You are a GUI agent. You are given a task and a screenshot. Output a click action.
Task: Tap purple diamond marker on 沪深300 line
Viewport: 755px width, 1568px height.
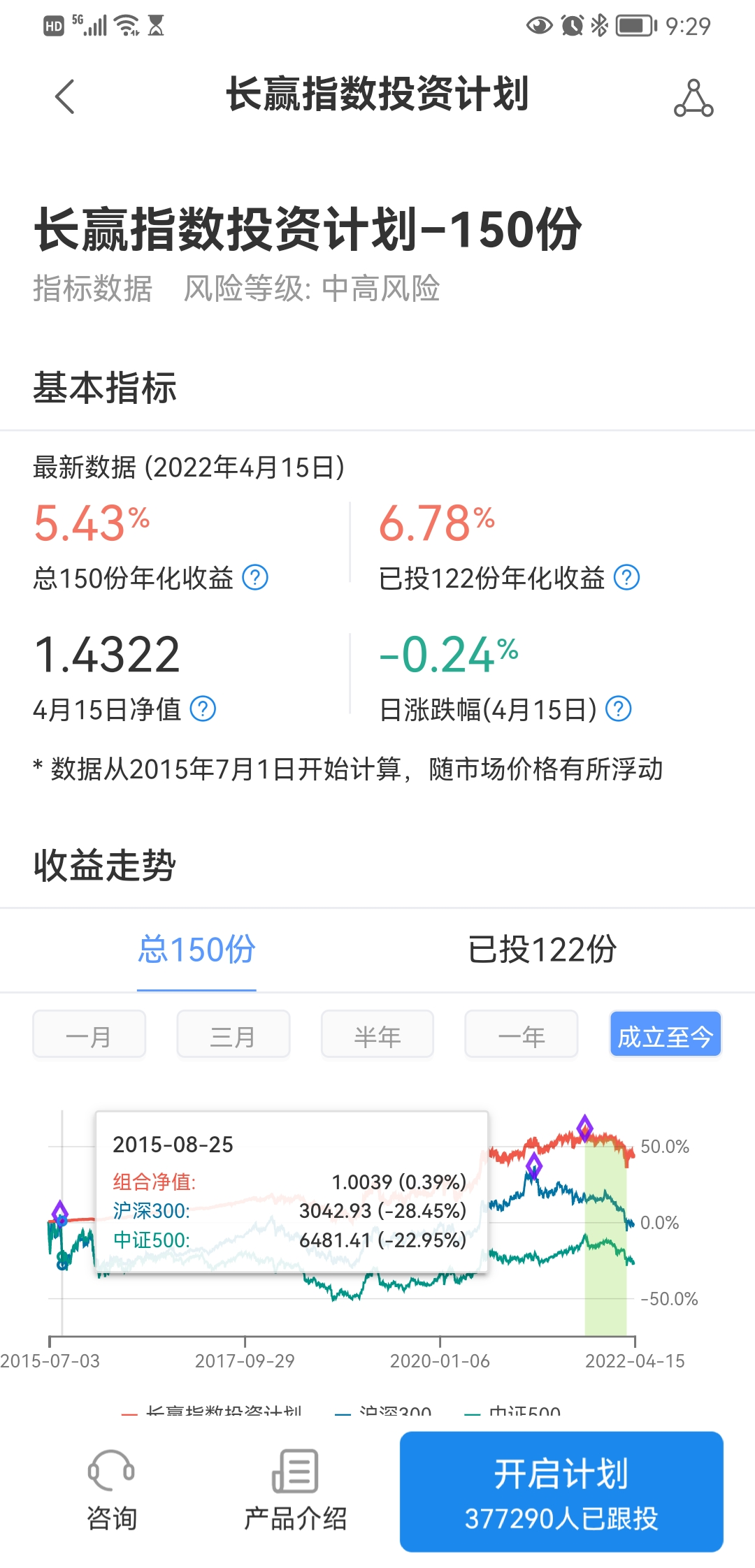[x=534, y=1165]
